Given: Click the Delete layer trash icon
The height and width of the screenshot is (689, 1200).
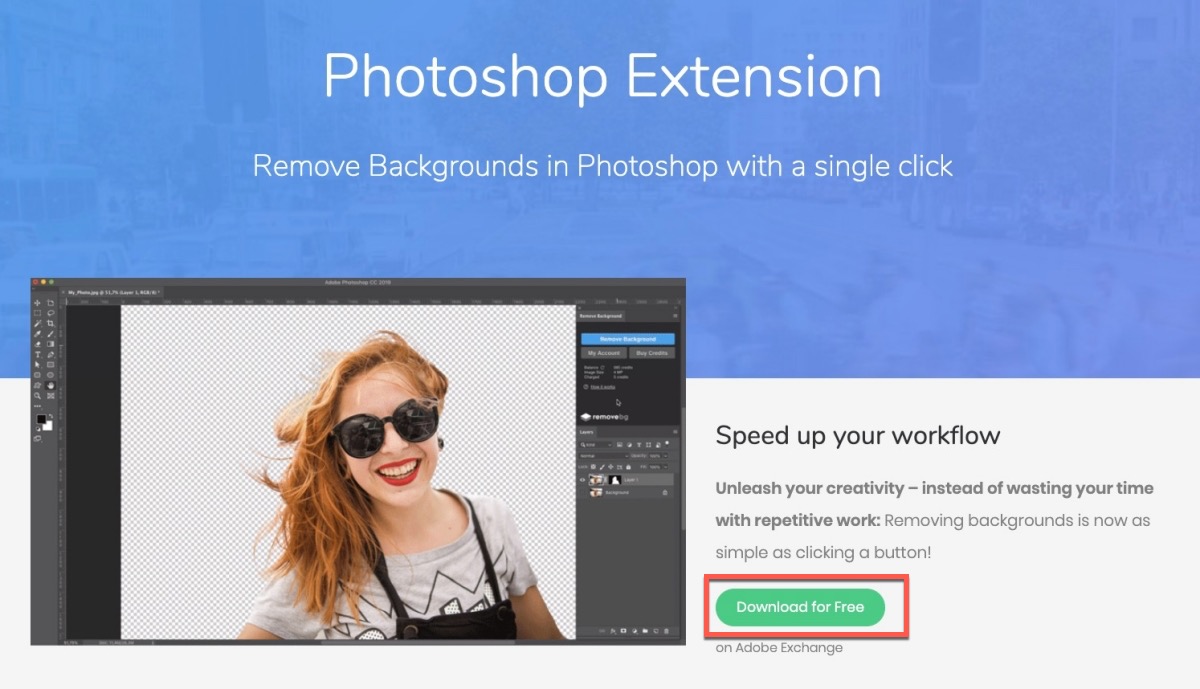Looking at the screenshot, I should (x=666, y=631).
